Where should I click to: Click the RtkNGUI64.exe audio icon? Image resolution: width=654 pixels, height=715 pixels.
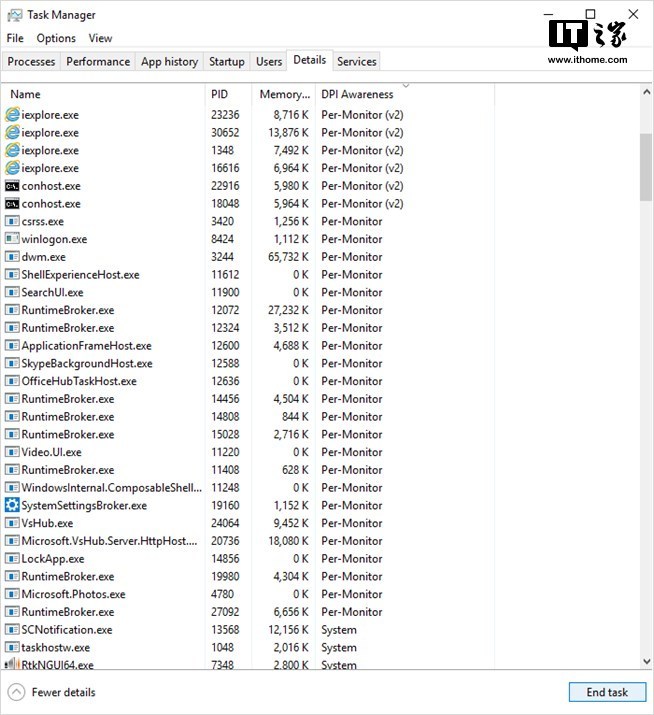(12, 664)
